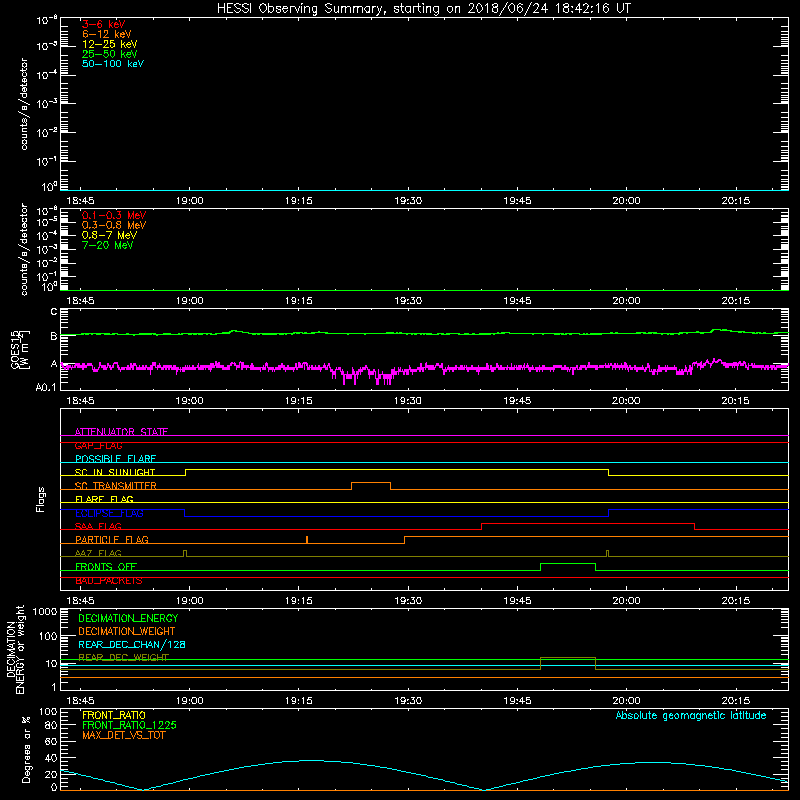The width and height of the screenshot is (800, 800).
Task: Click the raised FRONTS_OFF green pulse
Action: (x=568, y=564)
